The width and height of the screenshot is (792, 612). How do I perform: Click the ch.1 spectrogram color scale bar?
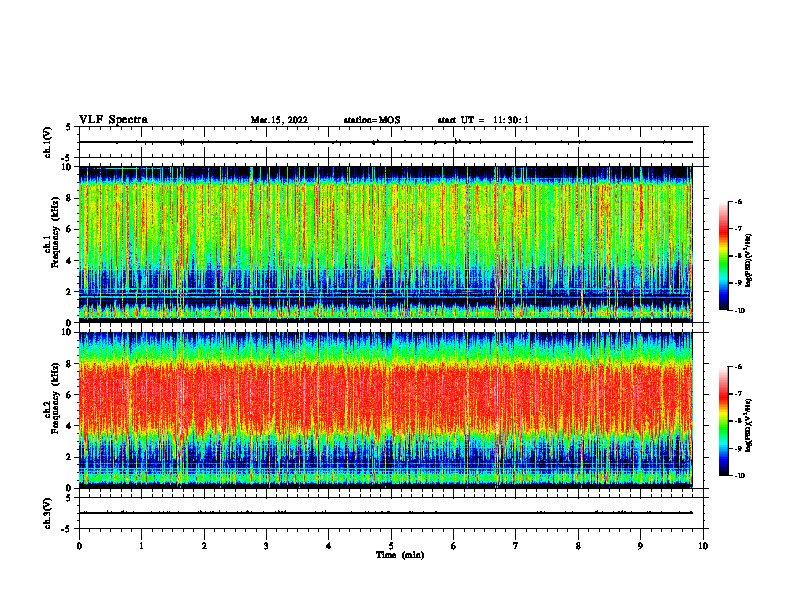pyautogui.click(x=723, y=256)
